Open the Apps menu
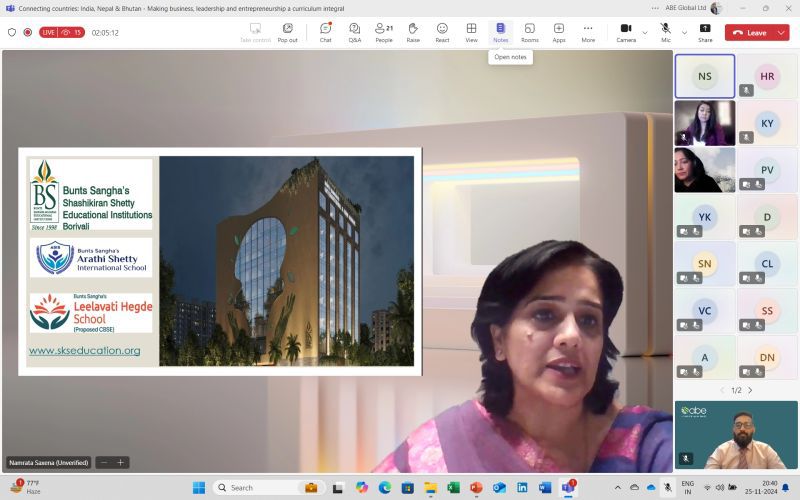Viewport: 800px width, 500px height. 559,32
